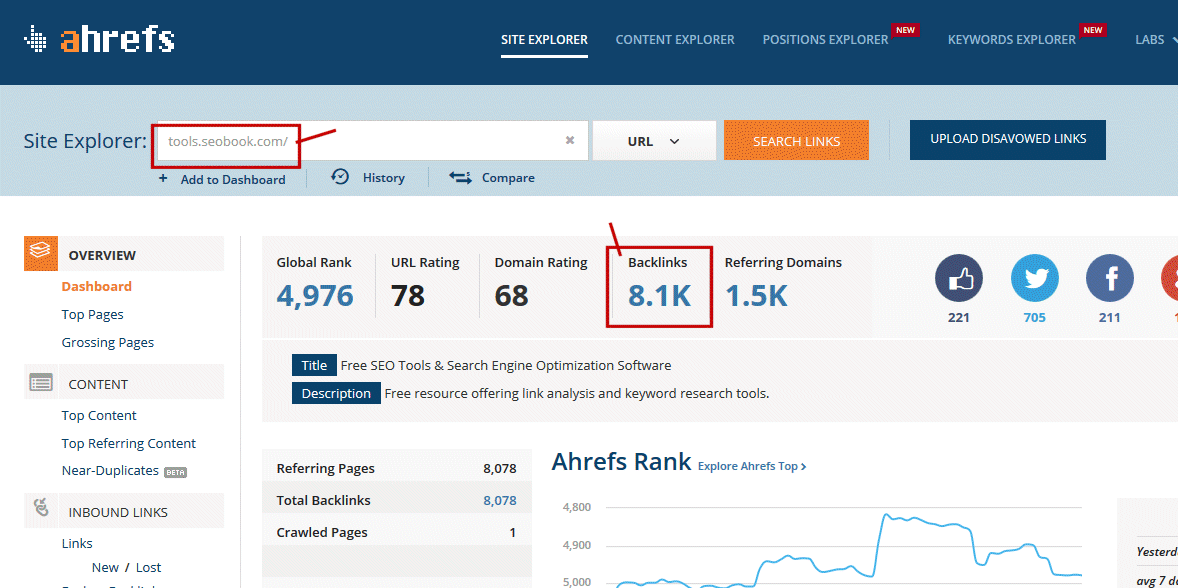The width and height of the screenshot is (1178, 588).
Task: Click the Crawled Pages row label
Action: click(322, 532)
